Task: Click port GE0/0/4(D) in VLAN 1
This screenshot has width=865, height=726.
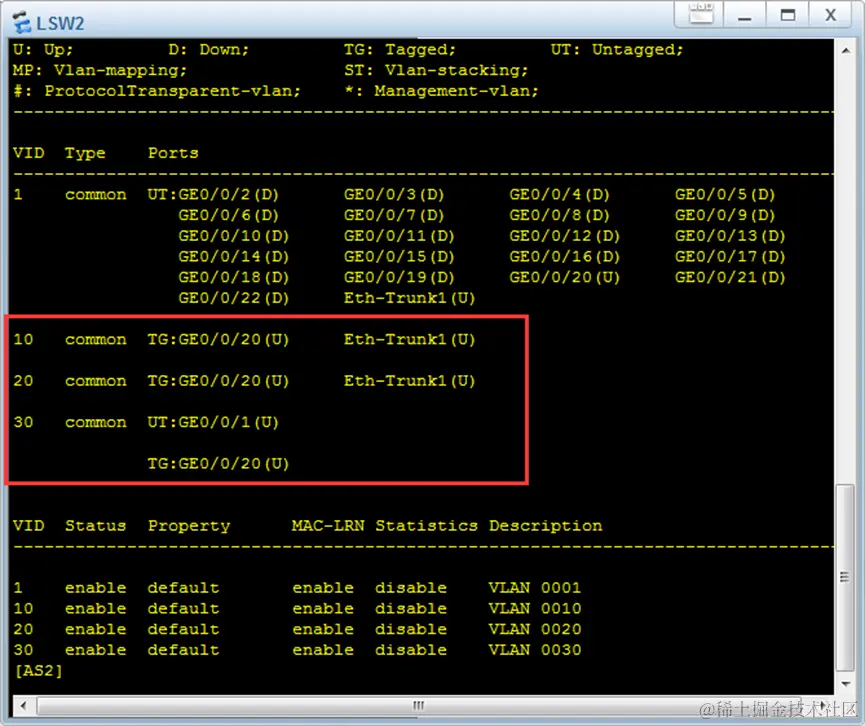Action: [x=559, y=194]
